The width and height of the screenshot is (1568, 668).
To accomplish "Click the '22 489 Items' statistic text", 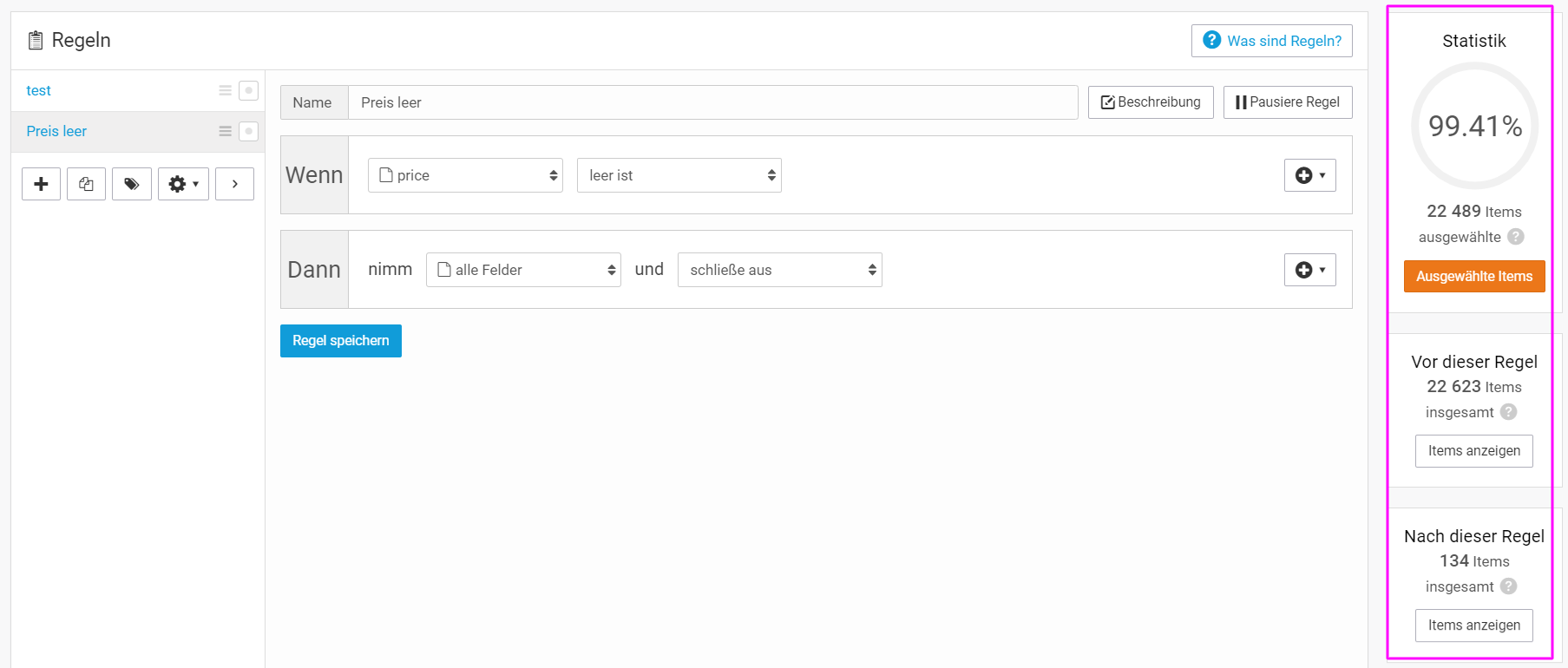I will pos(1474,212).
